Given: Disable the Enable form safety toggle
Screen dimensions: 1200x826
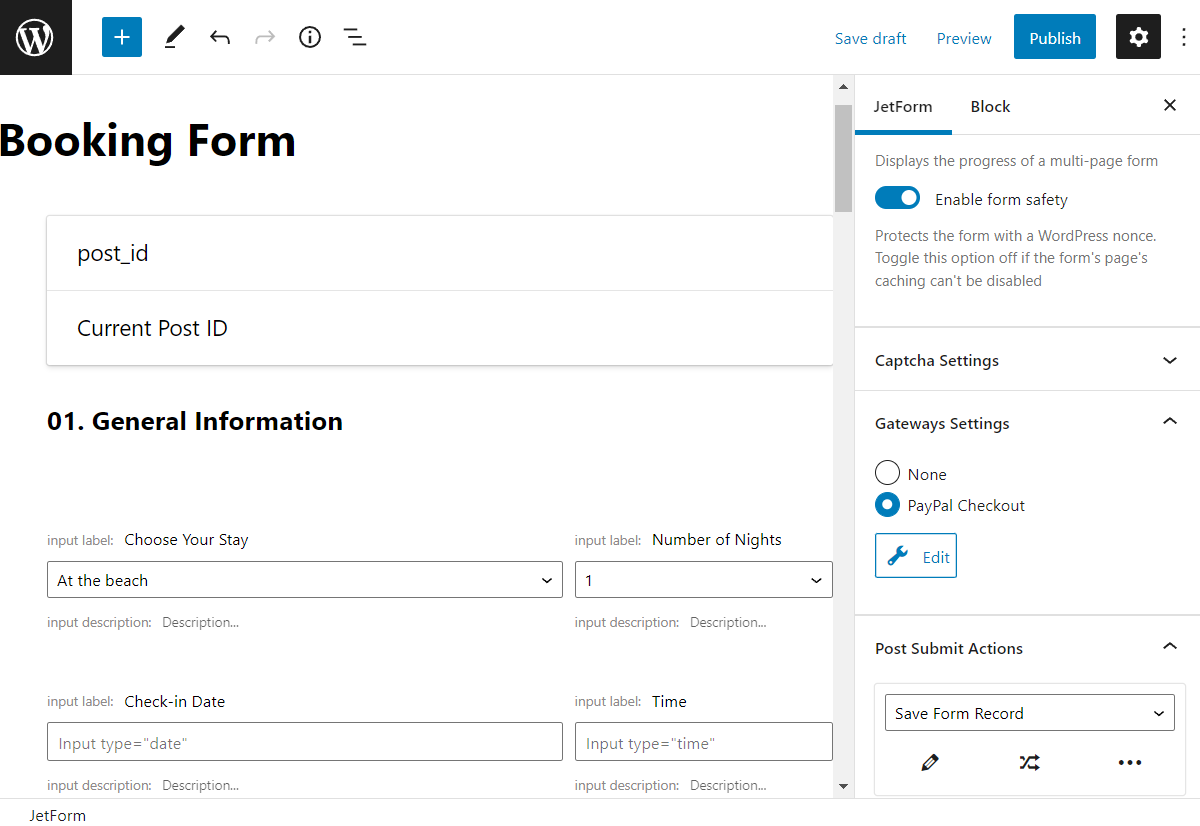Looking at the screenshot, I should 897,197.
